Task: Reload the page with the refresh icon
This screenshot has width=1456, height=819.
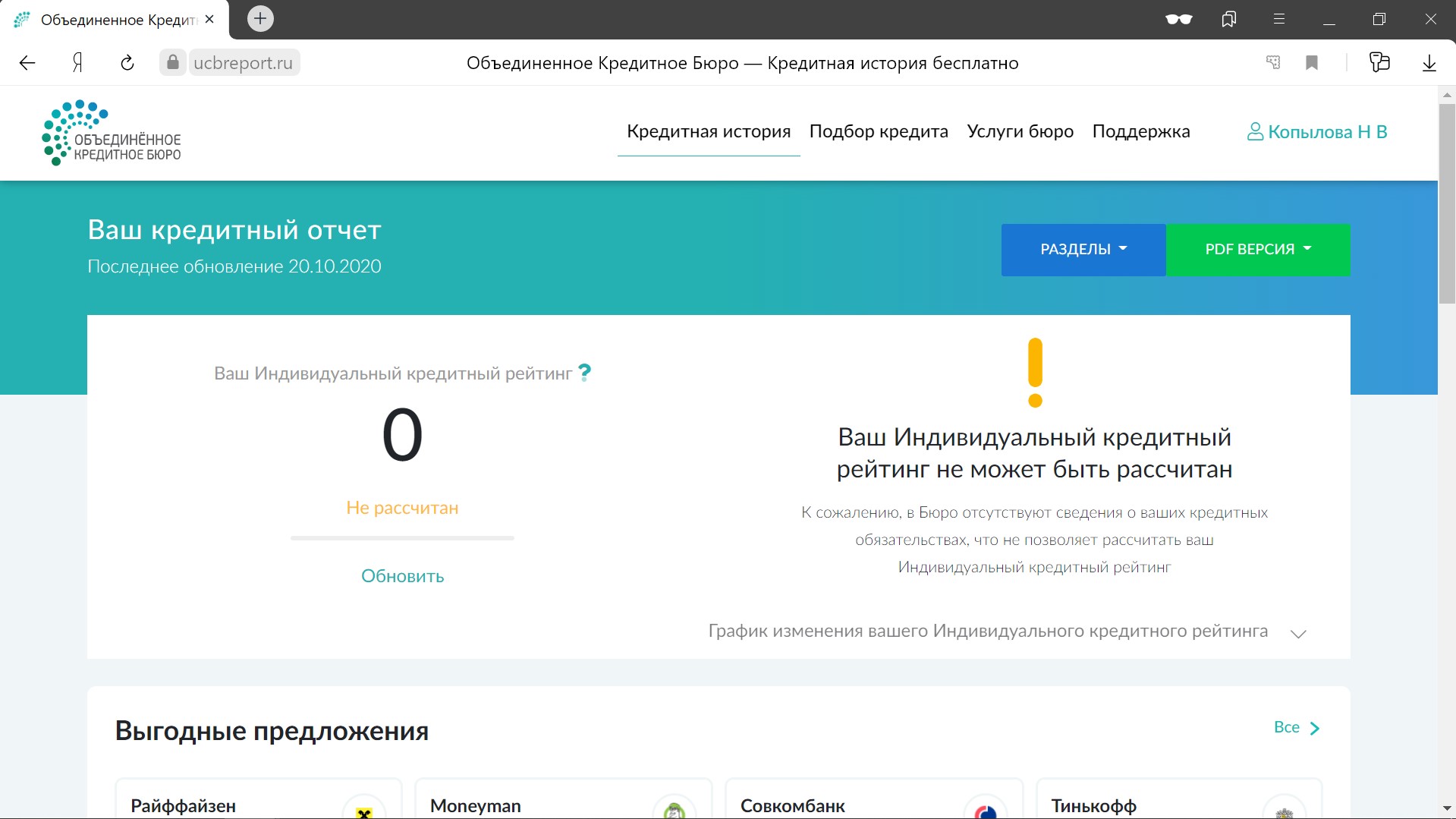Action: pyautogui.click(x=127, y=63)
